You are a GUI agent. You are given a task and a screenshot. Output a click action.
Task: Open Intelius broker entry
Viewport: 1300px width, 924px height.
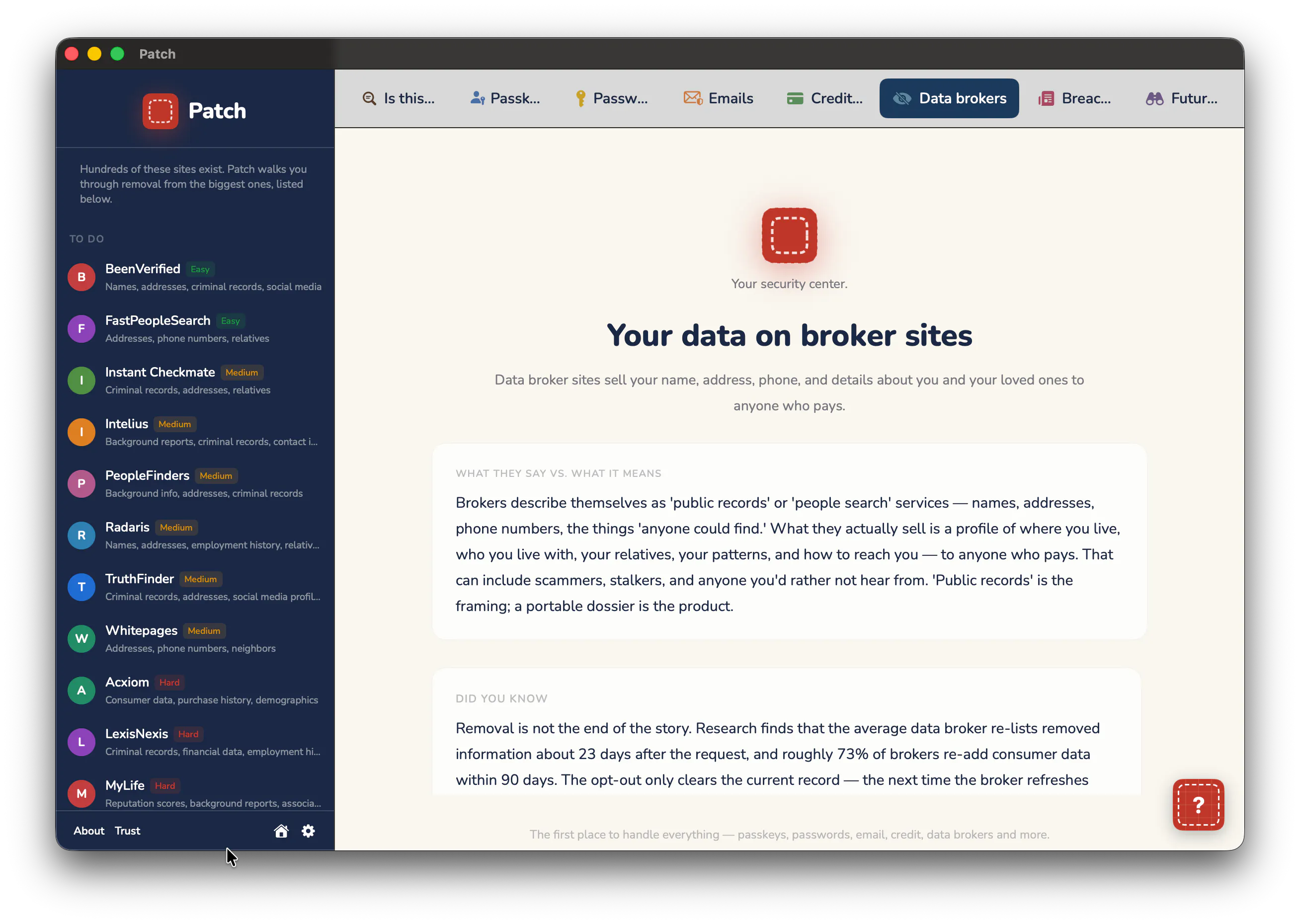coord(195,432)
